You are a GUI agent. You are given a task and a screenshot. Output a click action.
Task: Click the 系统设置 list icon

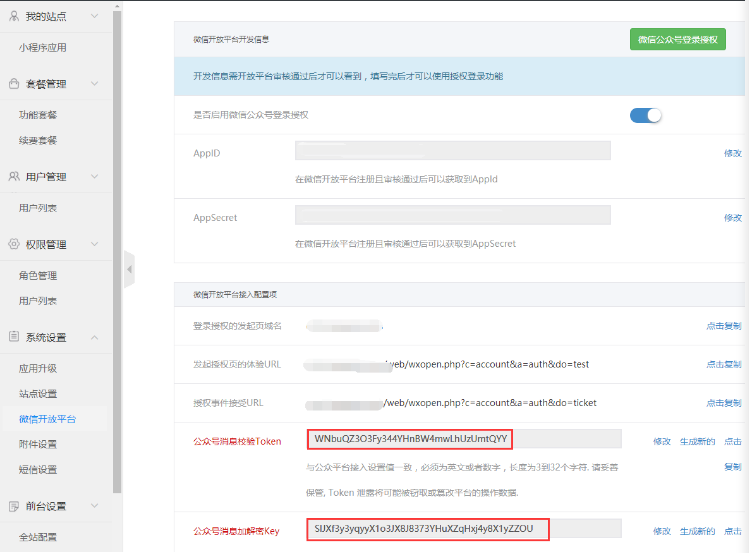[x=14, y=337]
